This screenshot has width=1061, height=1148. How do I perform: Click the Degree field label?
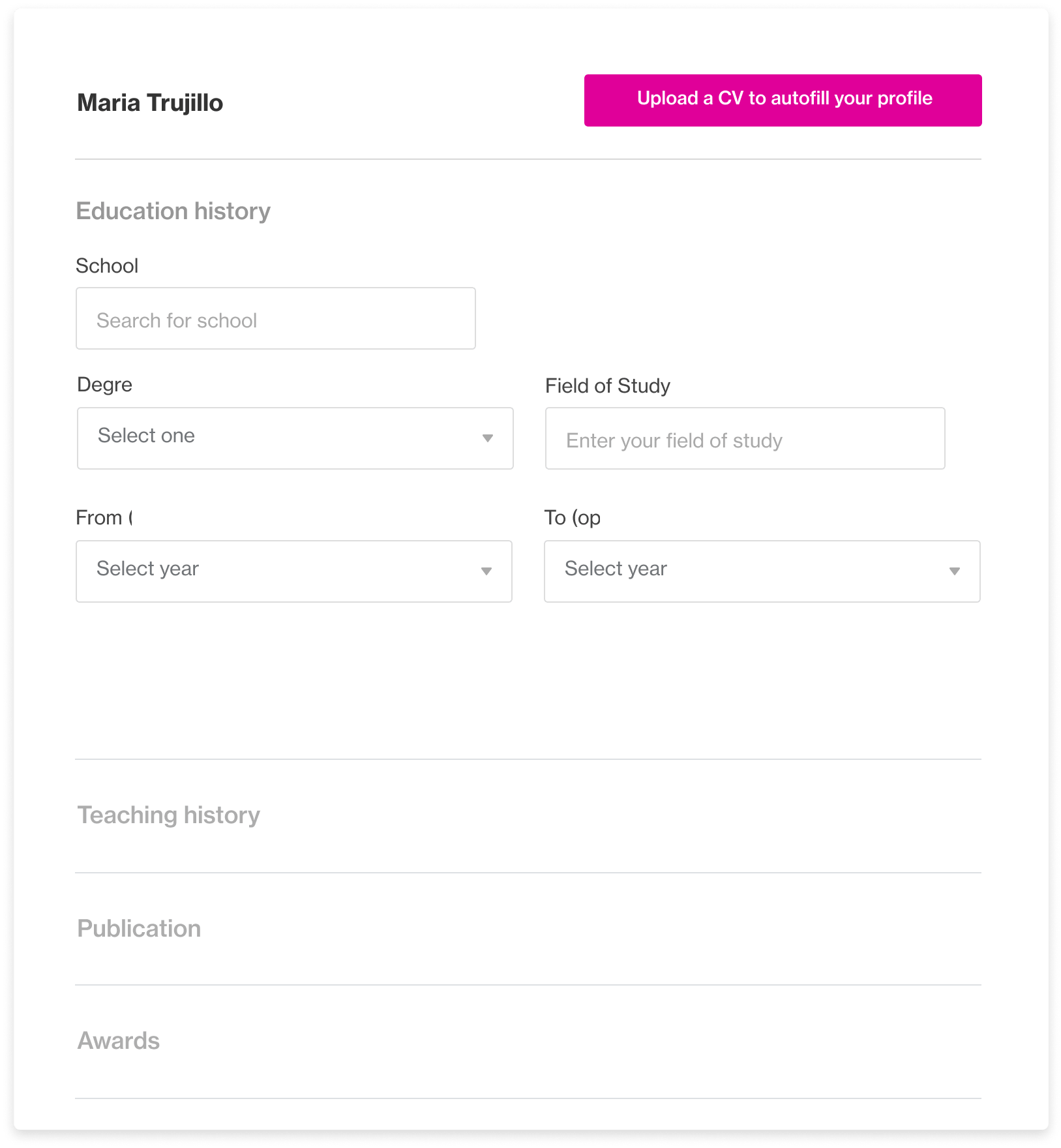(104, 385)
